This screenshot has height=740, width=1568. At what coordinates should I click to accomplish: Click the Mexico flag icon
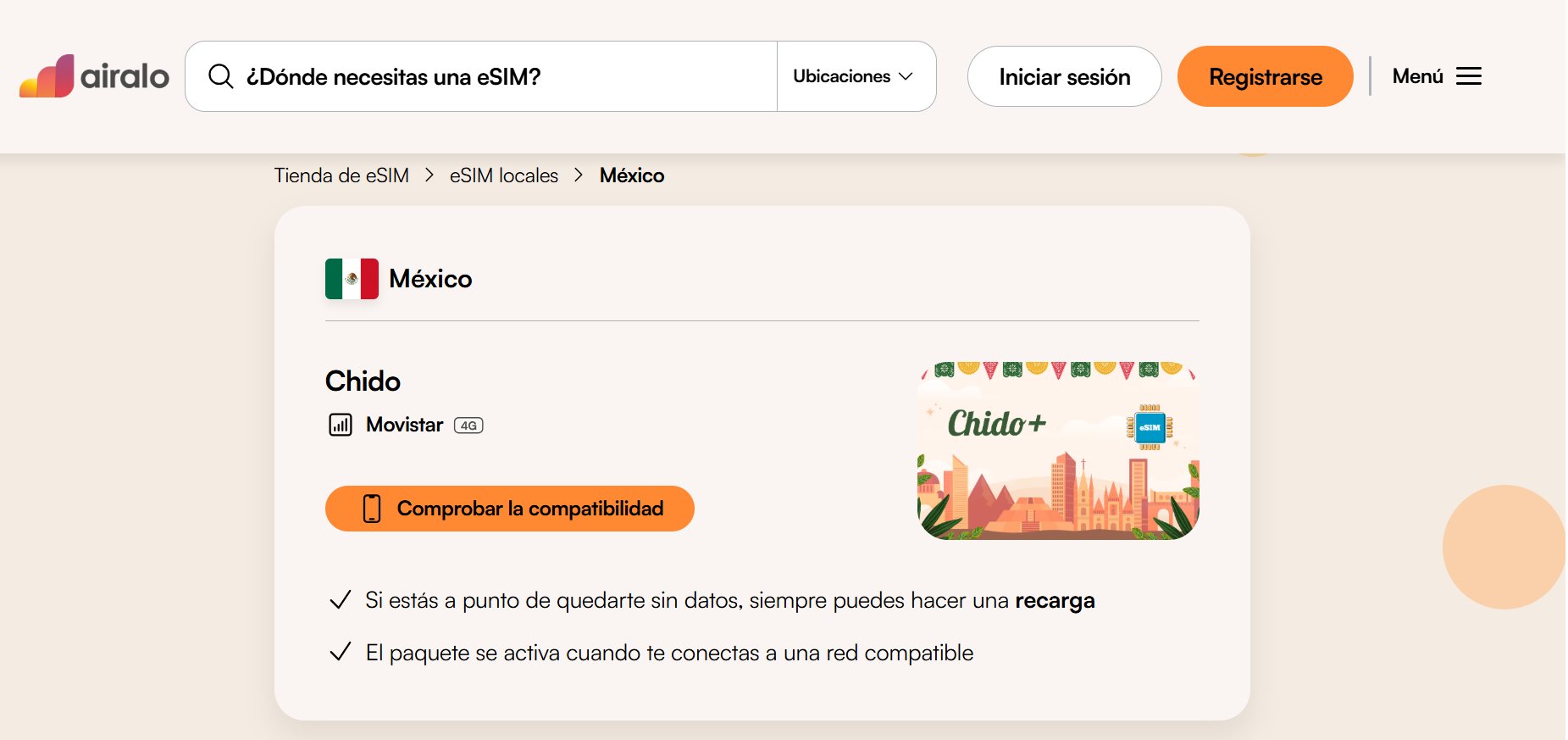pos(352,279)
